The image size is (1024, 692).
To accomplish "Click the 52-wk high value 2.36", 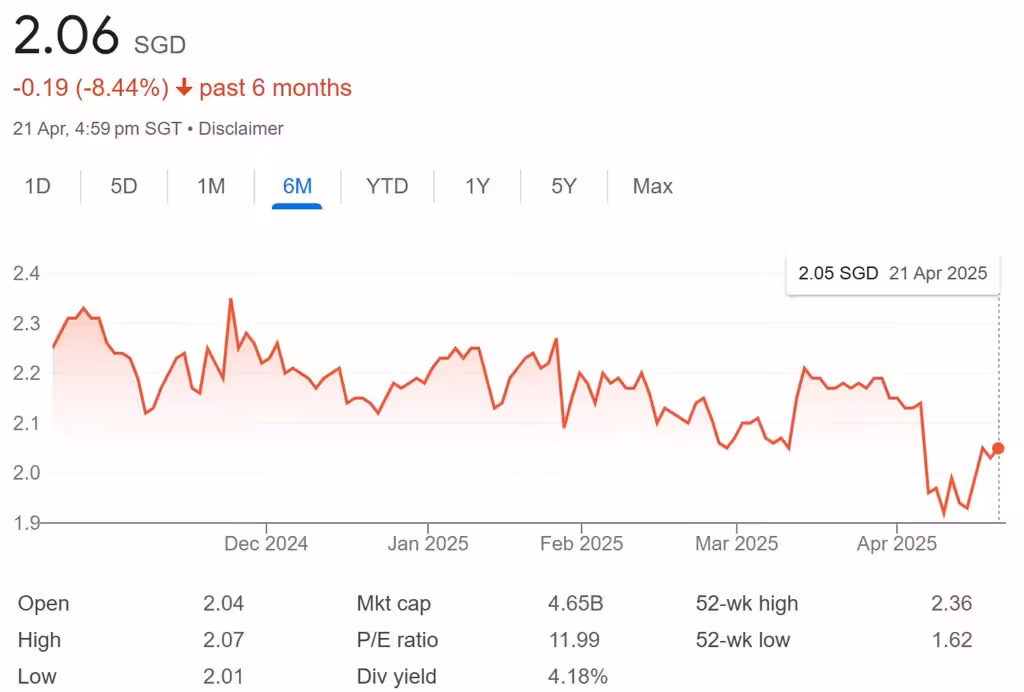I will pos(951,603).
